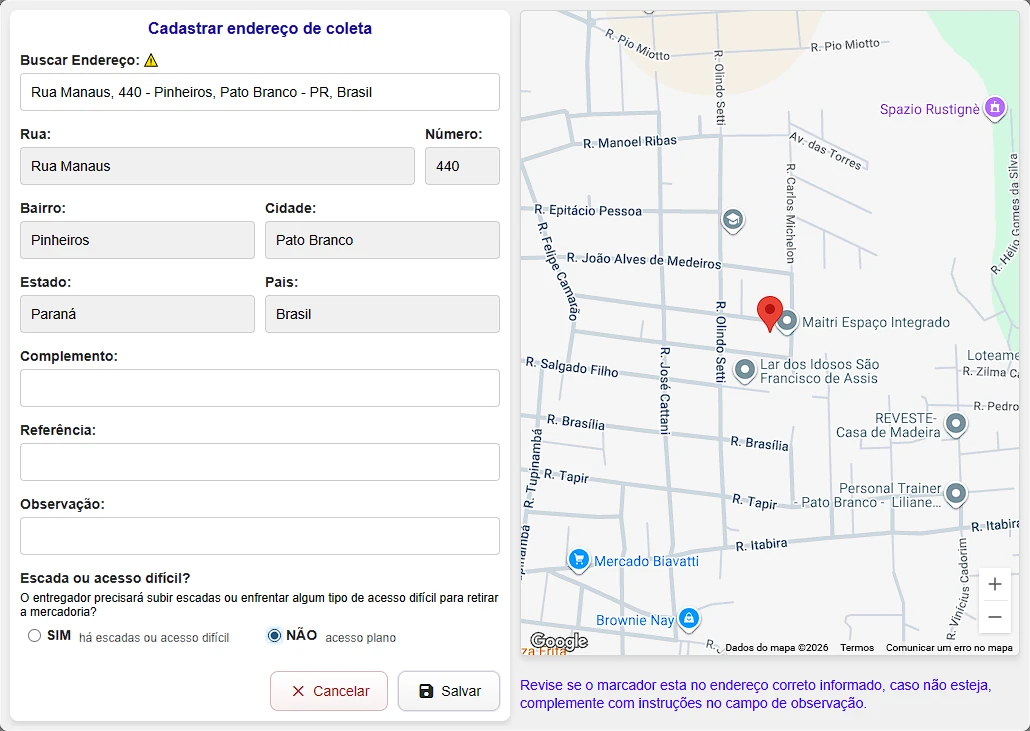
Task: Click Buscar Endereço search field
Action: click(x=259, y=92)
